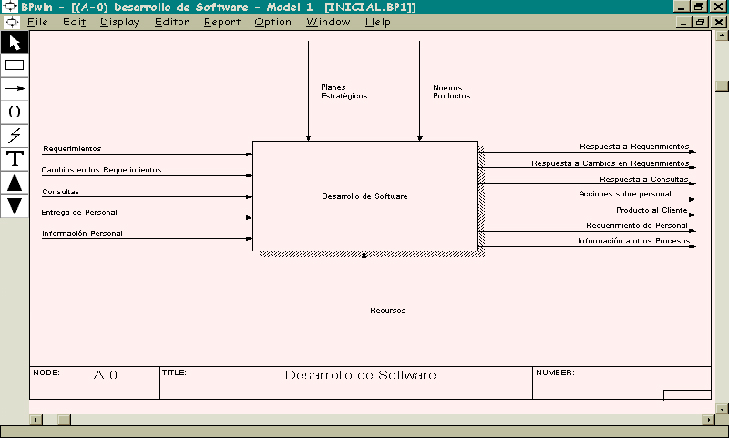Viewport: 729px width, 439px height.
Task: Go to parent diagram with up triangle
Action: pos(15,182)
